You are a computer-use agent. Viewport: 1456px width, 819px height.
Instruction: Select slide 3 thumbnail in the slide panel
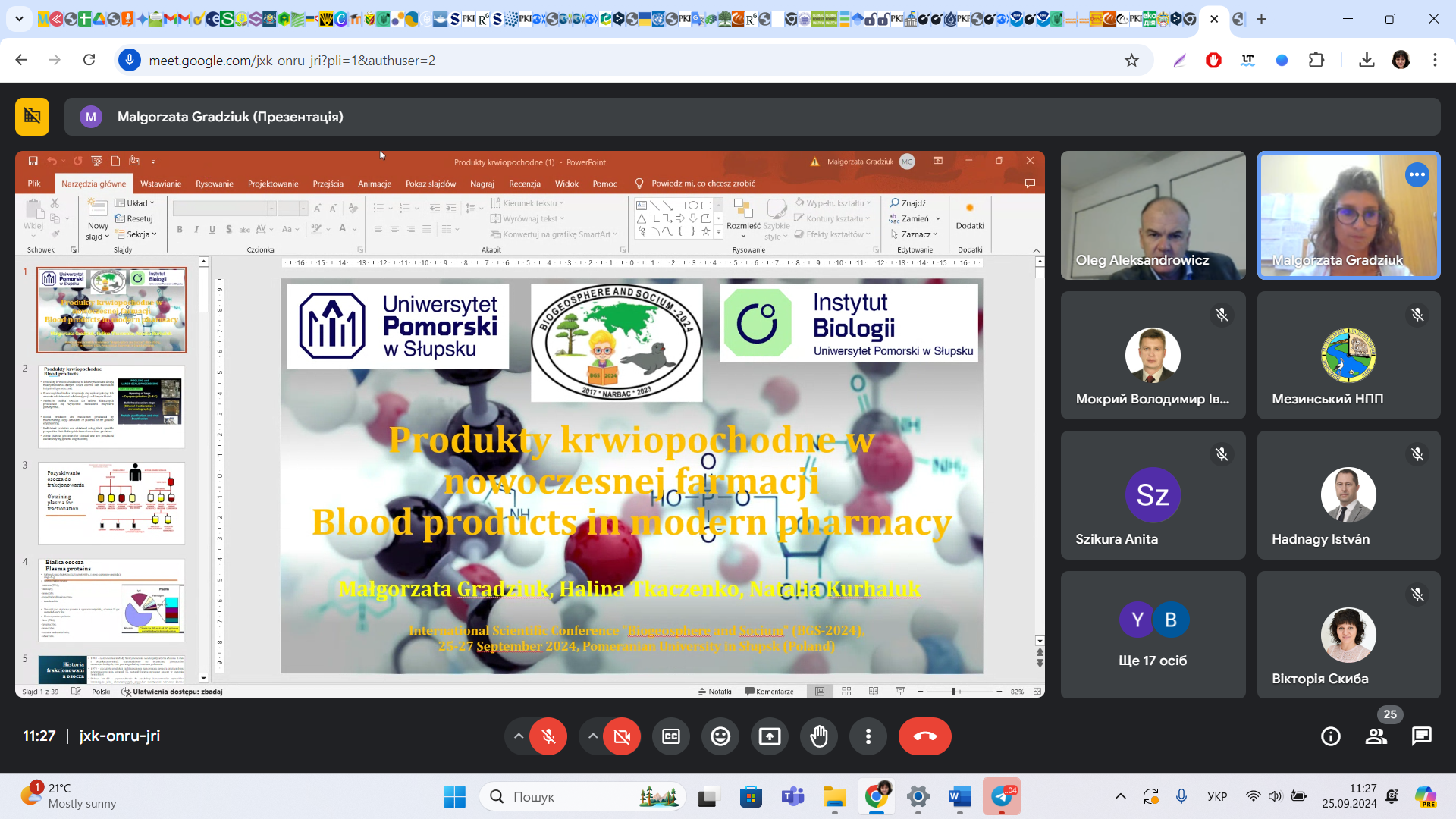[x=111, y=503]
